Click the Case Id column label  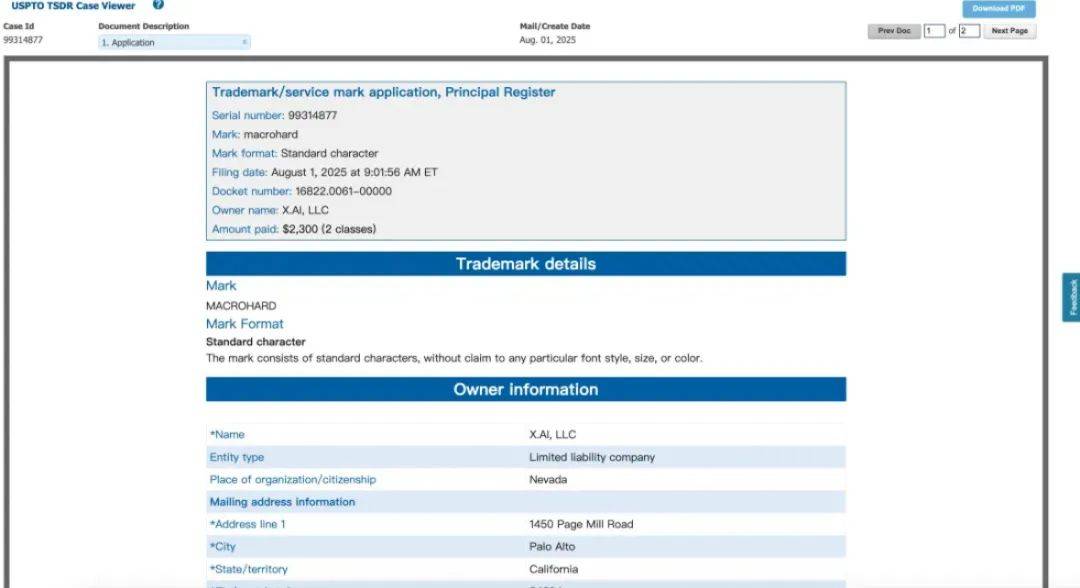pos(19,26)
